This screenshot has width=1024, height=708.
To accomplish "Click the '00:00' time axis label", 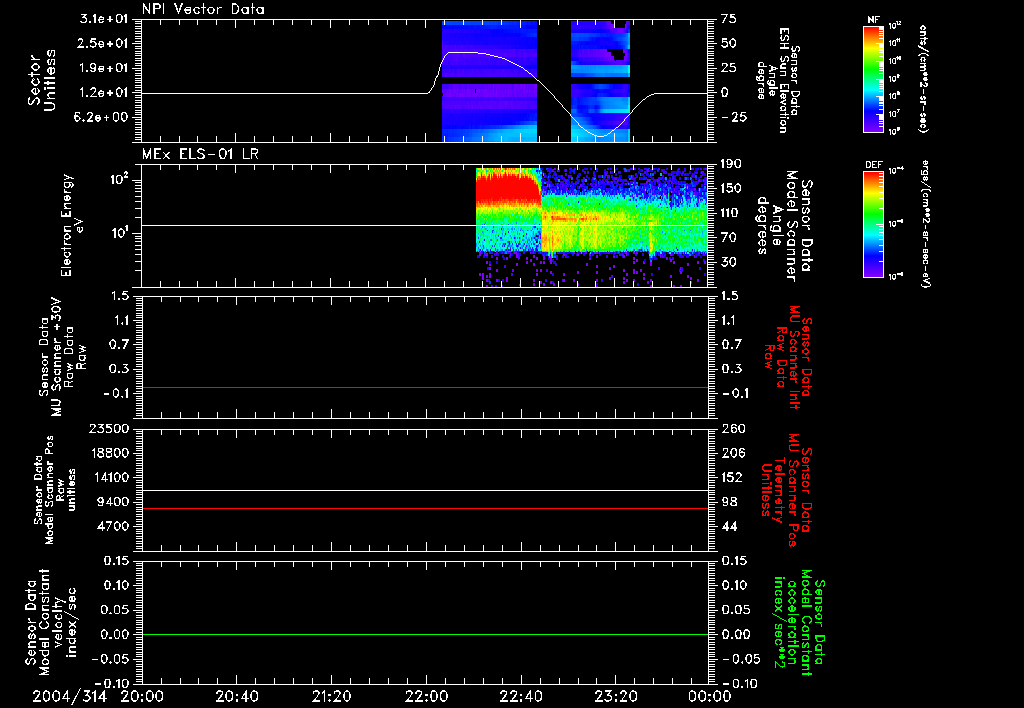I will pos(710,696).
